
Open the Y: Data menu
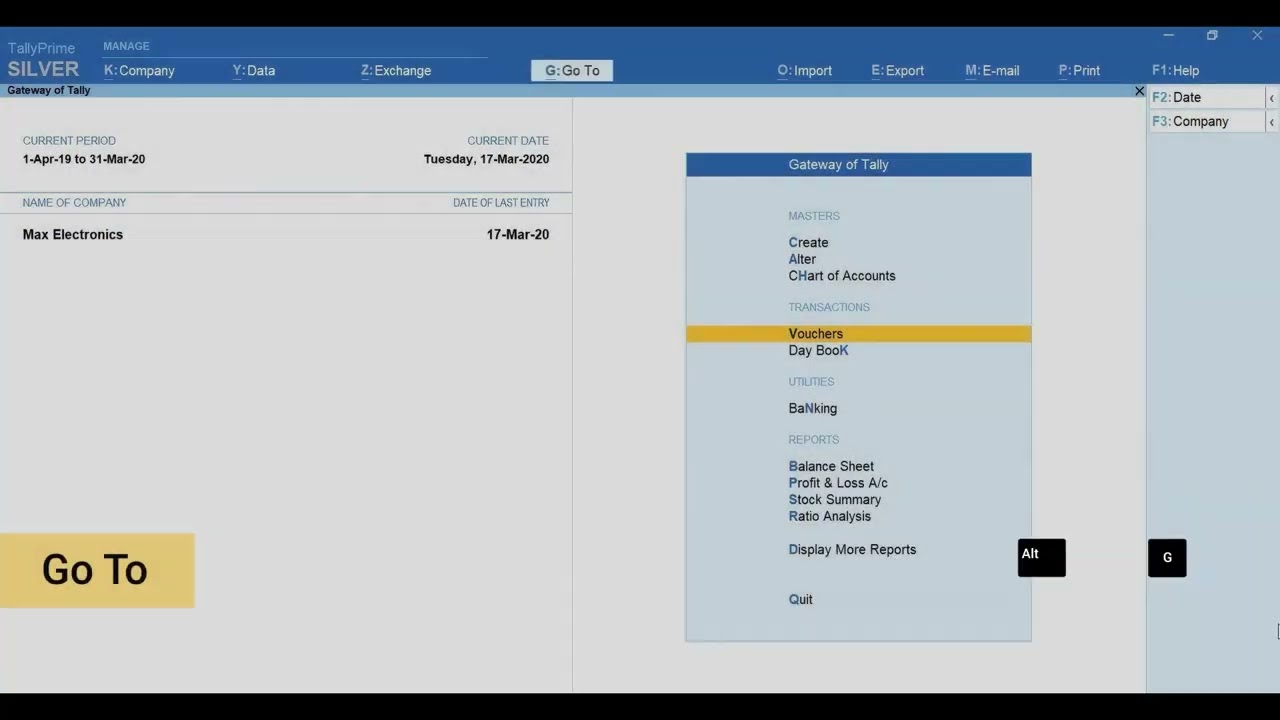[254, 70]
